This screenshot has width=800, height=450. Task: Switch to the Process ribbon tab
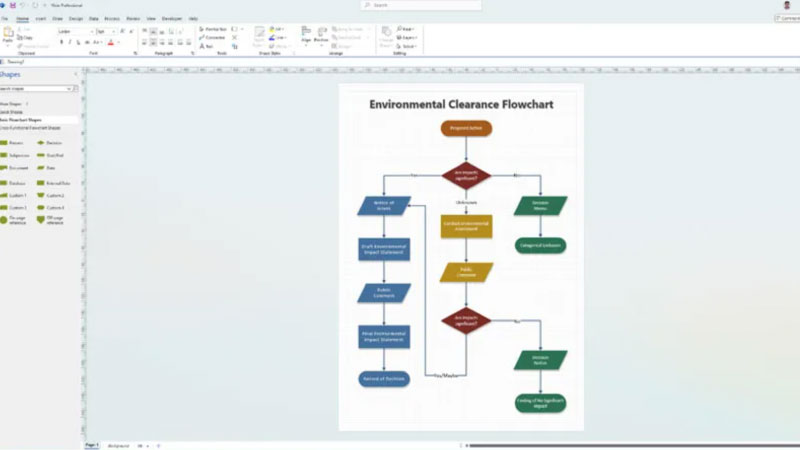click(x=112, y=19)
